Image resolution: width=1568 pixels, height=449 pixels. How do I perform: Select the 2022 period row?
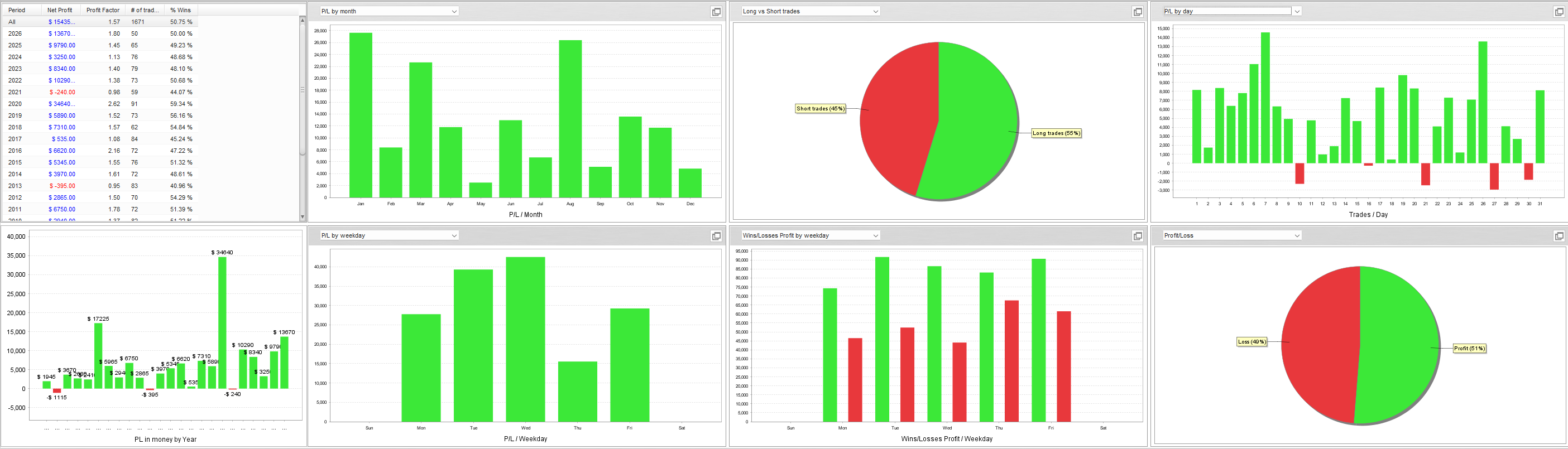click(100, 80)
